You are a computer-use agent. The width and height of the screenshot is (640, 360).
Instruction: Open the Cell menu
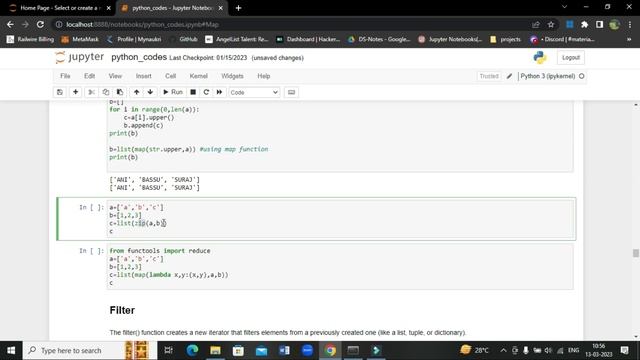[170, 76]
